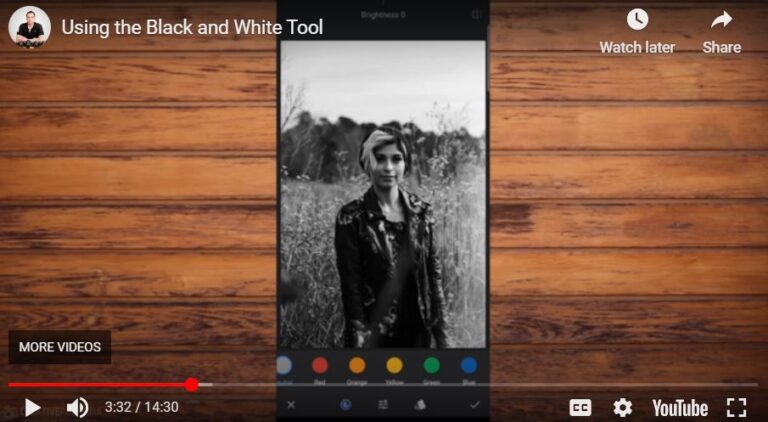The image size is (768, 422).
Task: Click the Share arrow icon
Action: coord(721,20)
